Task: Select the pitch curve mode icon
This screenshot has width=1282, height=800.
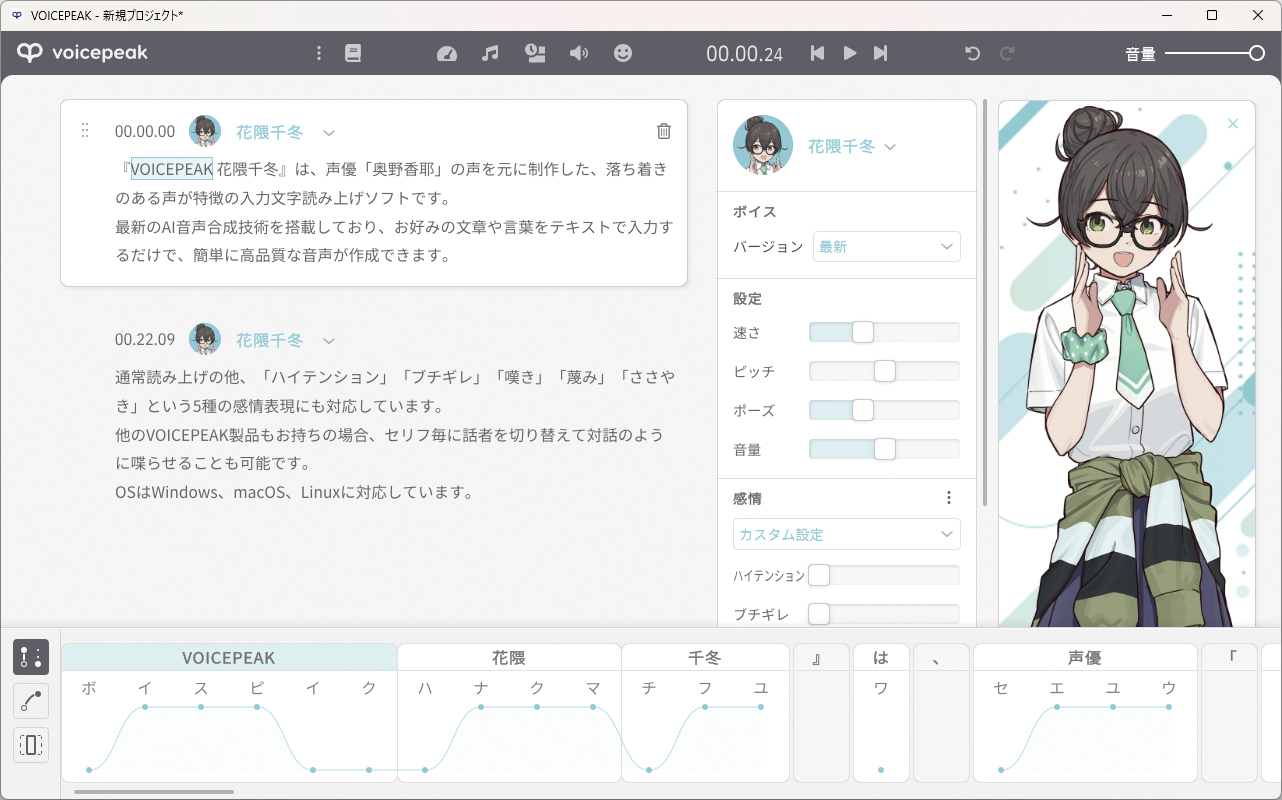Action: [x=31, y=701]
